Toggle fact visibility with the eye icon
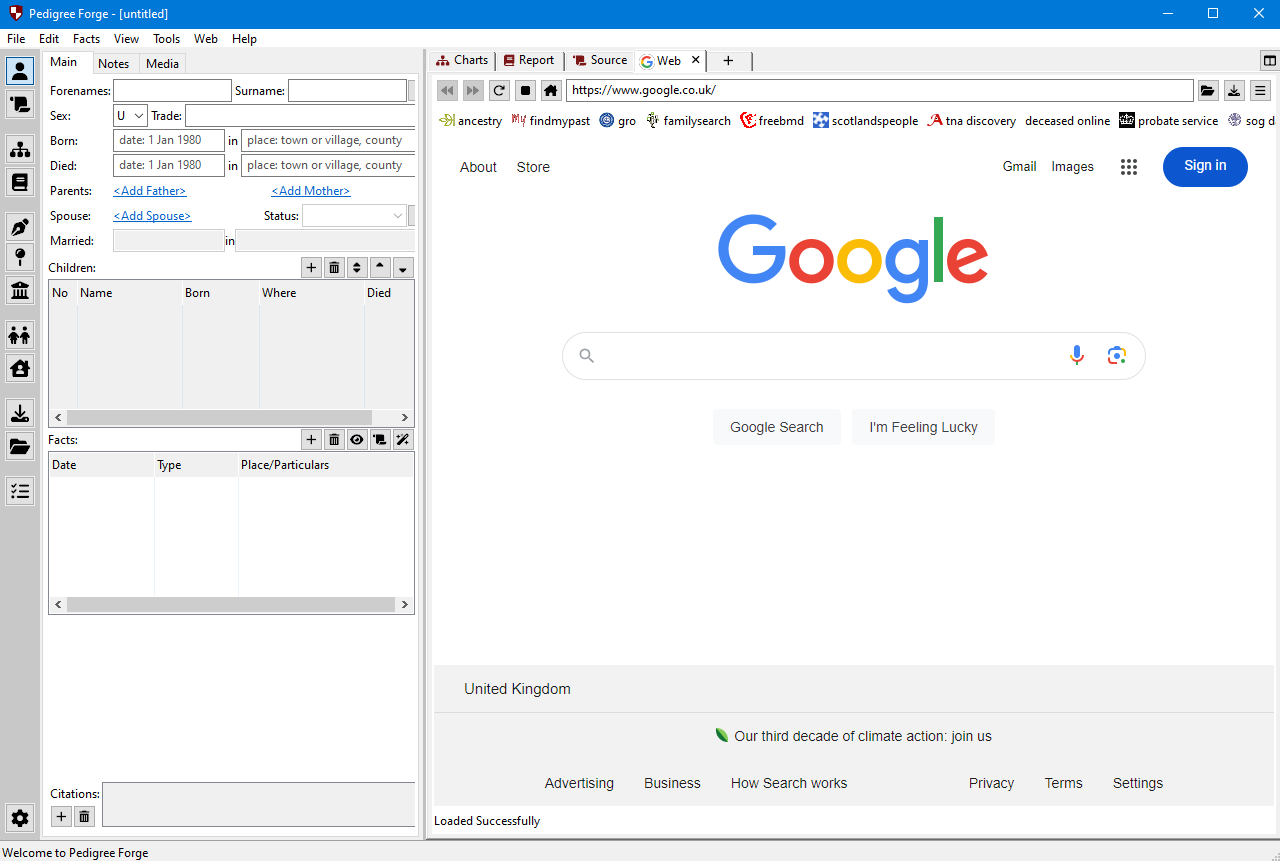This screenshot has width=1280, height=861. point(357,440)
